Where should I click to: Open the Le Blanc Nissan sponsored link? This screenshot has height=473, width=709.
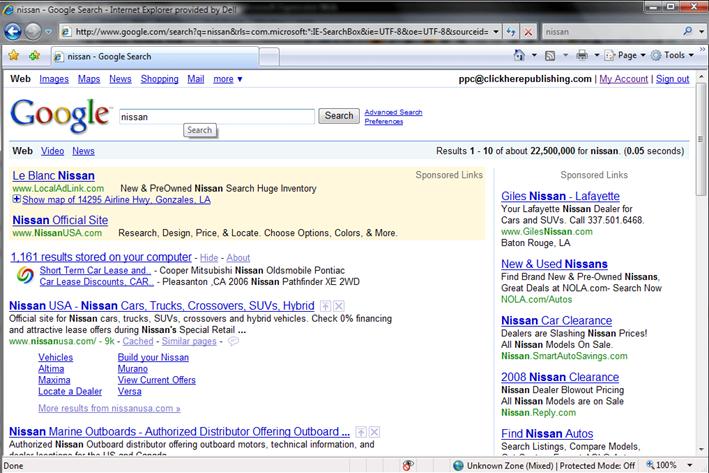pyautogui.click(x=53, y=175)
